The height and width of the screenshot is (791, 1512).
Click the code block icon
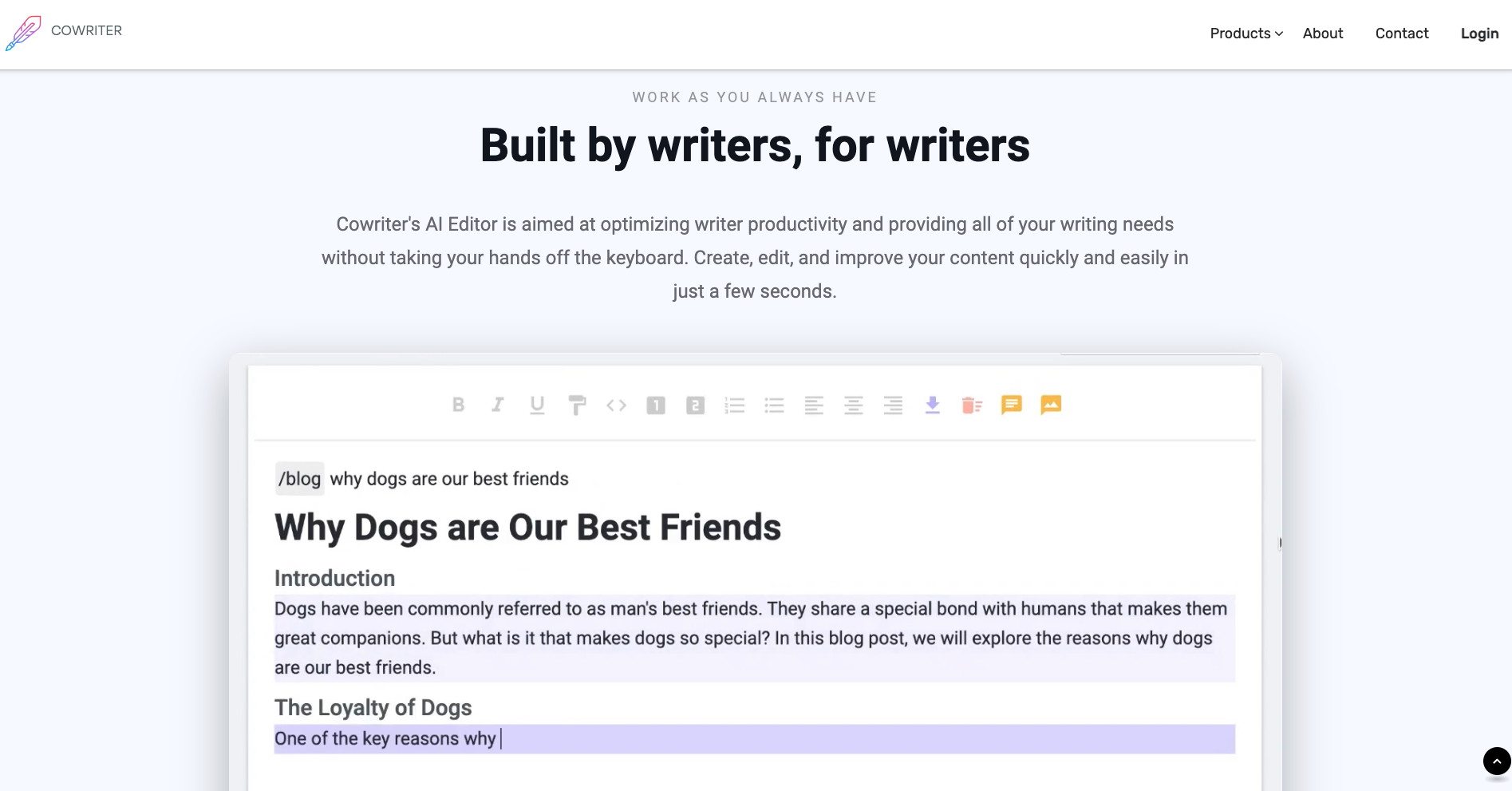616,405
